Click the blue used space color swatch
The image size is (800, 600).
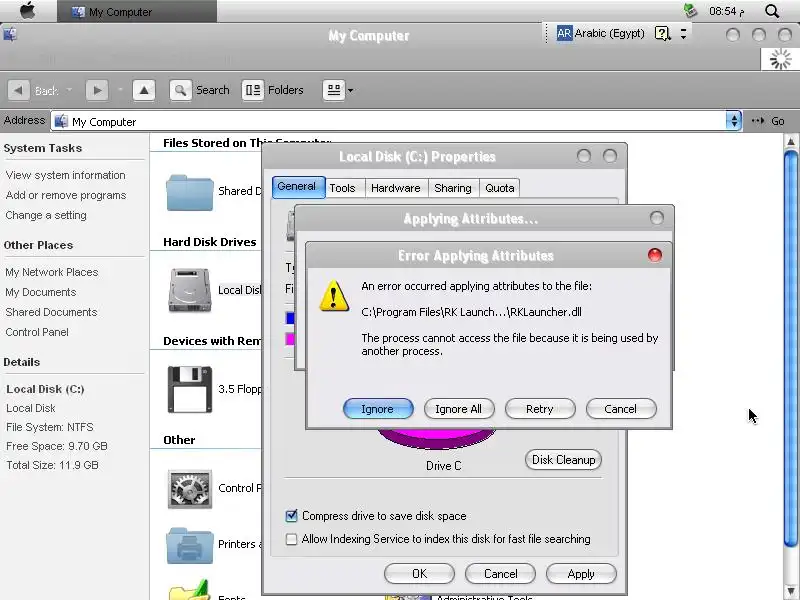pos(290,318)
